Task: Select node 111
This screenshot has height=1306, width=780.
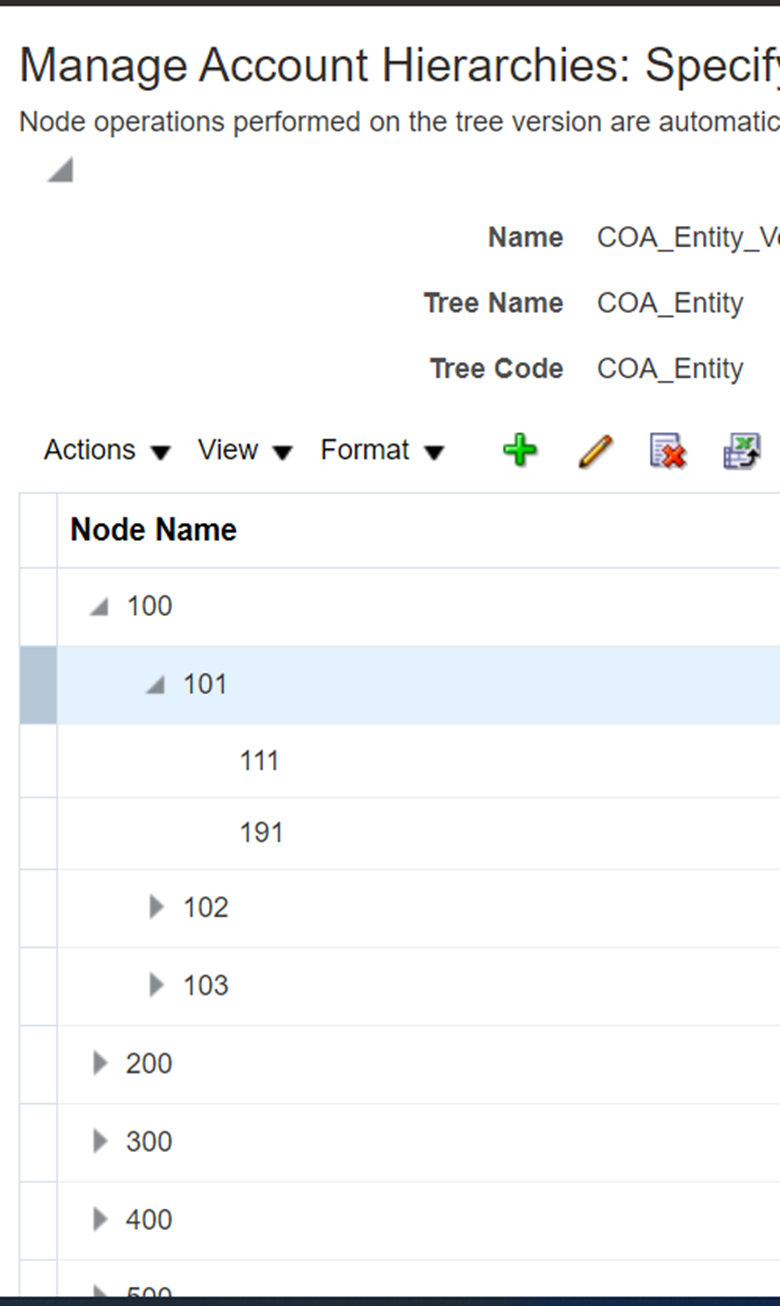Action: [260, 760]
